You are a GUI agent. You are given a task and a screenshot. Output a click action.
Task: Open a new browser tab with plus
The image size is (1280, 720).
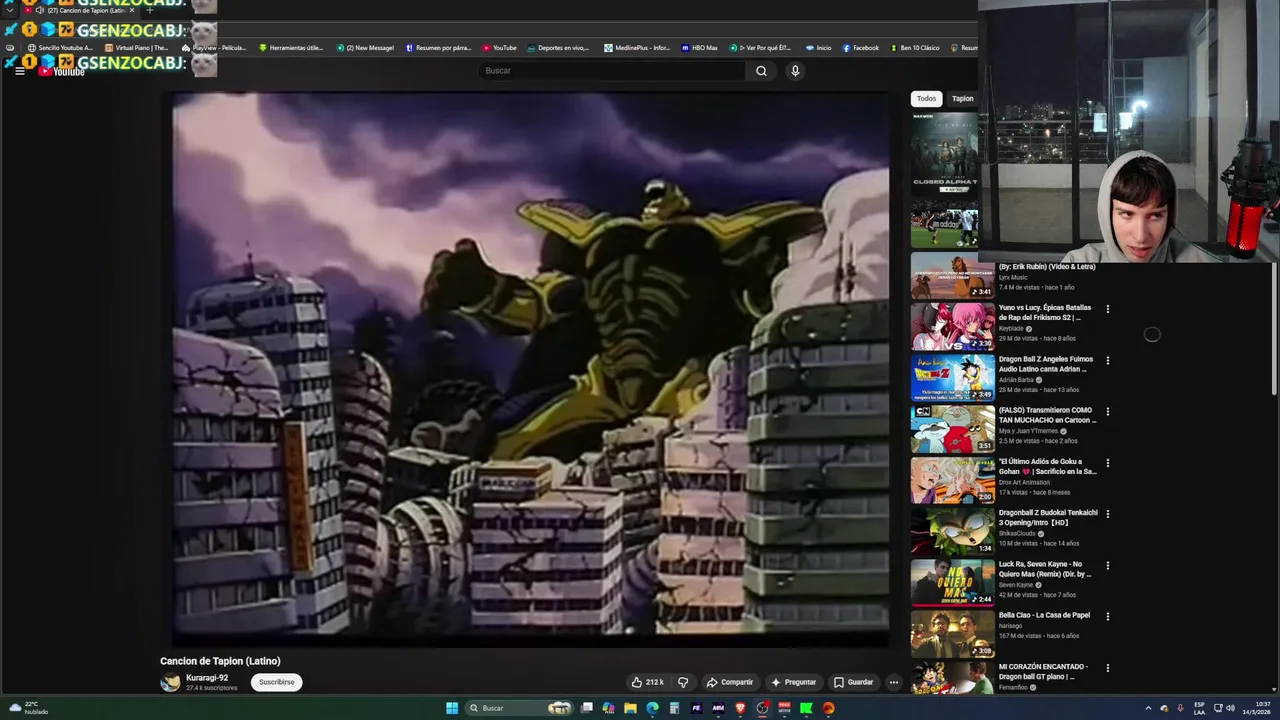click(x=150, y=10)
